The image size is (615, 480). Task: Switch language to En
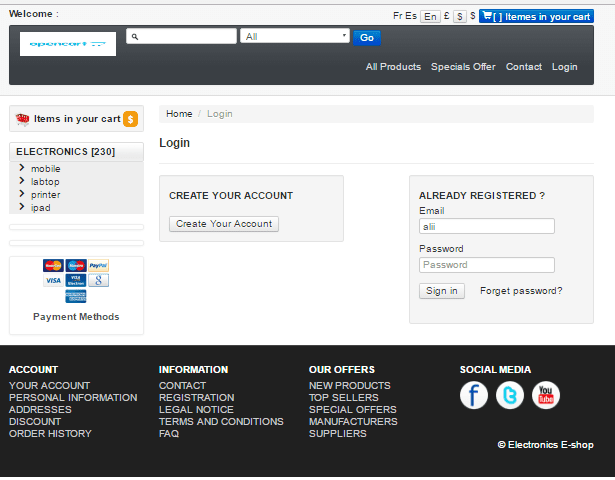tap(430, 16)
